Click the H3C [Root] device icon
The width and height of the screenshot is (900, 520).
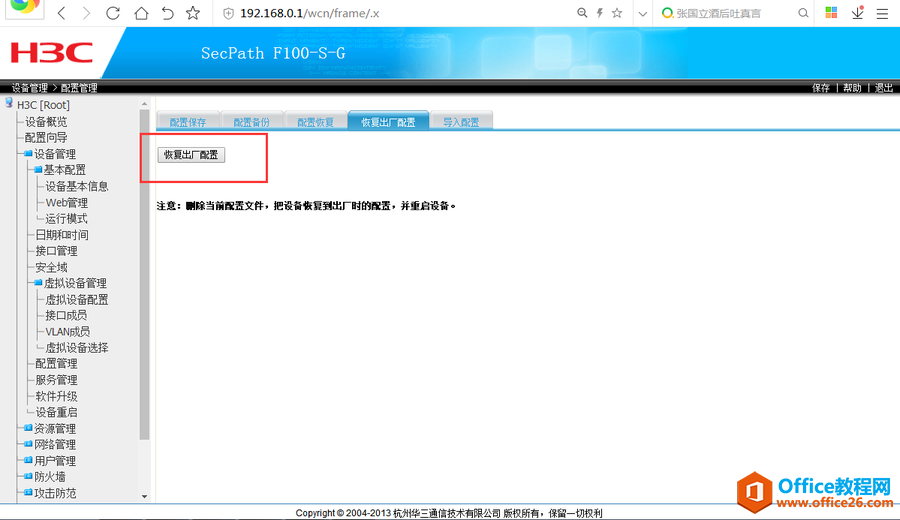coord(9,103)
